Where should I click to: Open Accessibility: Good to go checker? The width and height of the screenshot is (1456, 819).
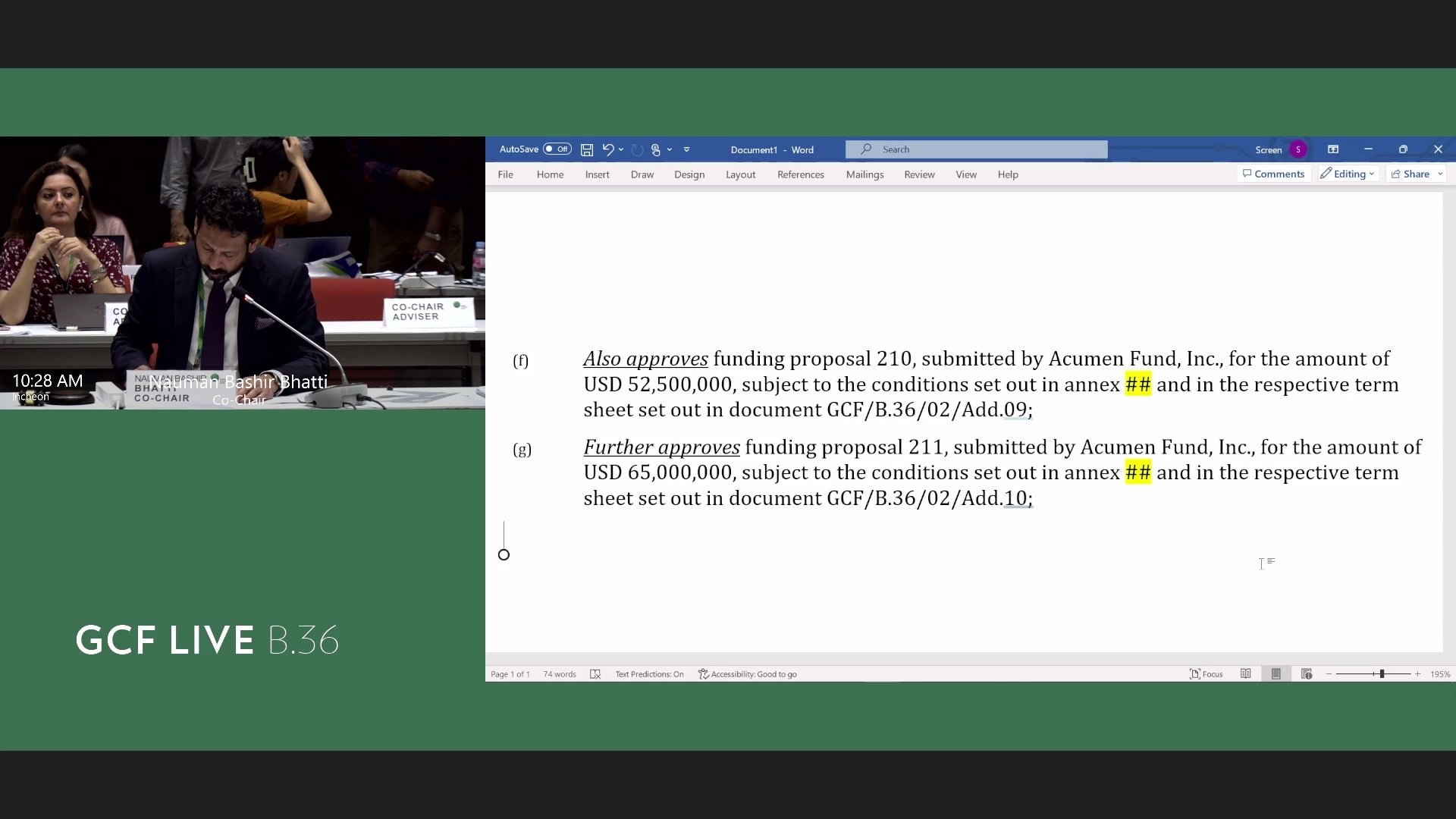(748, 674)
